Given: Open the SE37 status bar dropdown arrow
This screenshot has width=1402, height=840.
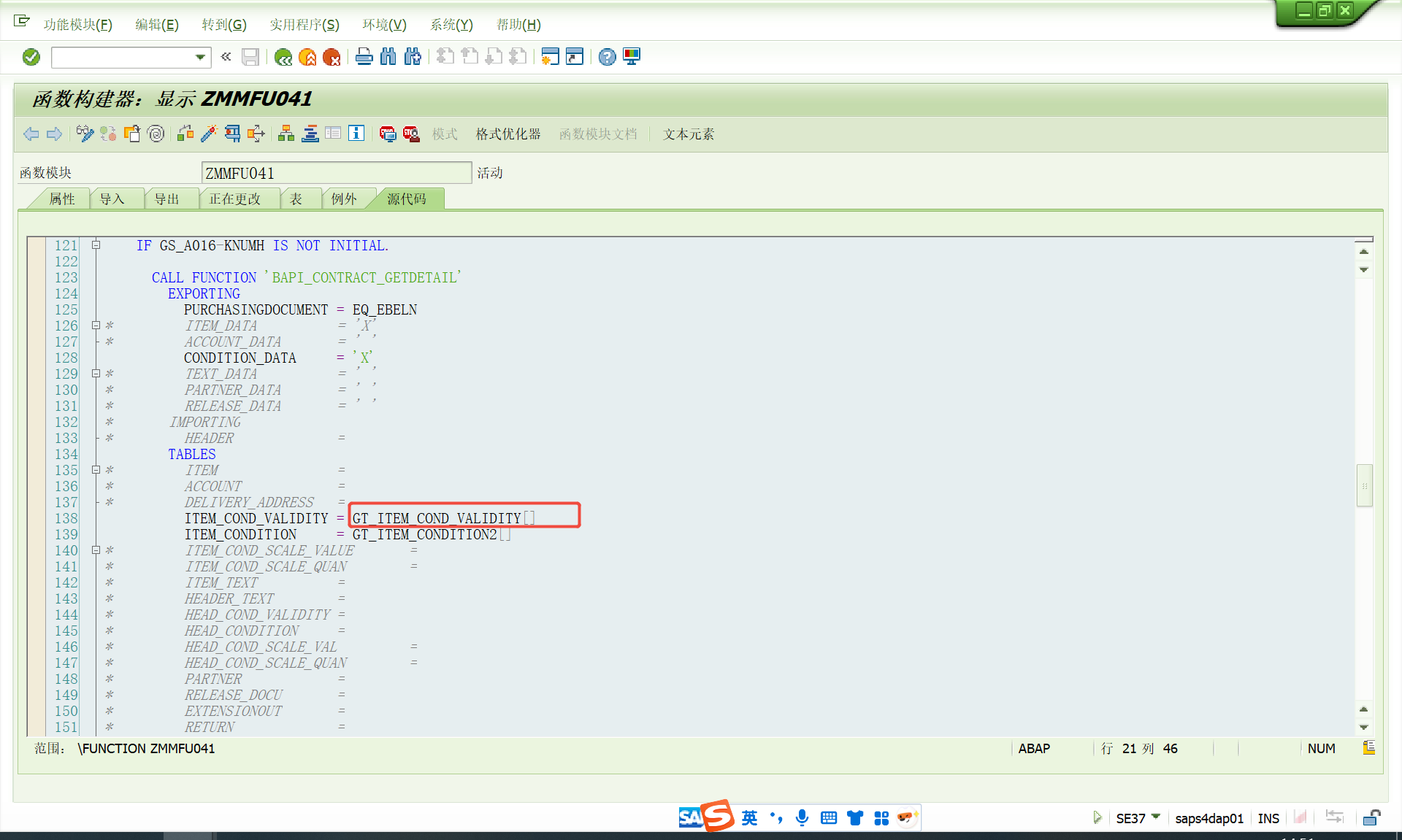Looking at the screenshot, I should coord(1156,817).
